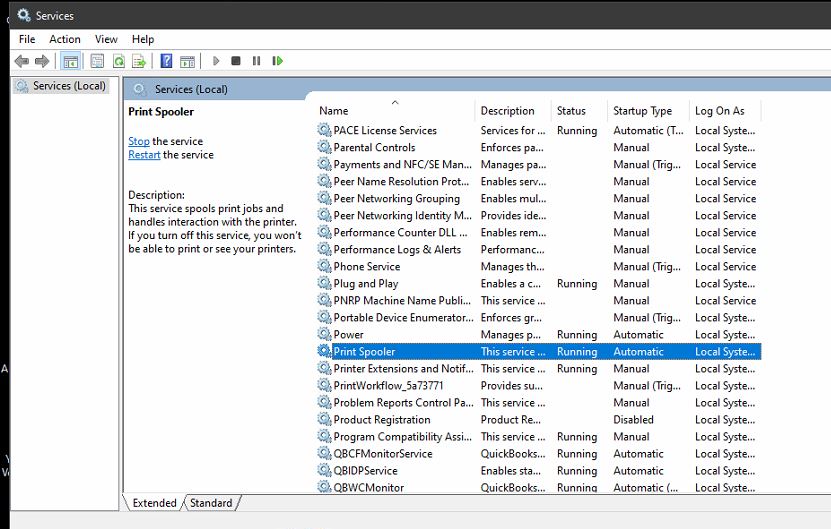Click gear icon beside QBIDPService
The height and width of the screenshot is (529, 831).
pyautogui.click(x=324, y=470)
